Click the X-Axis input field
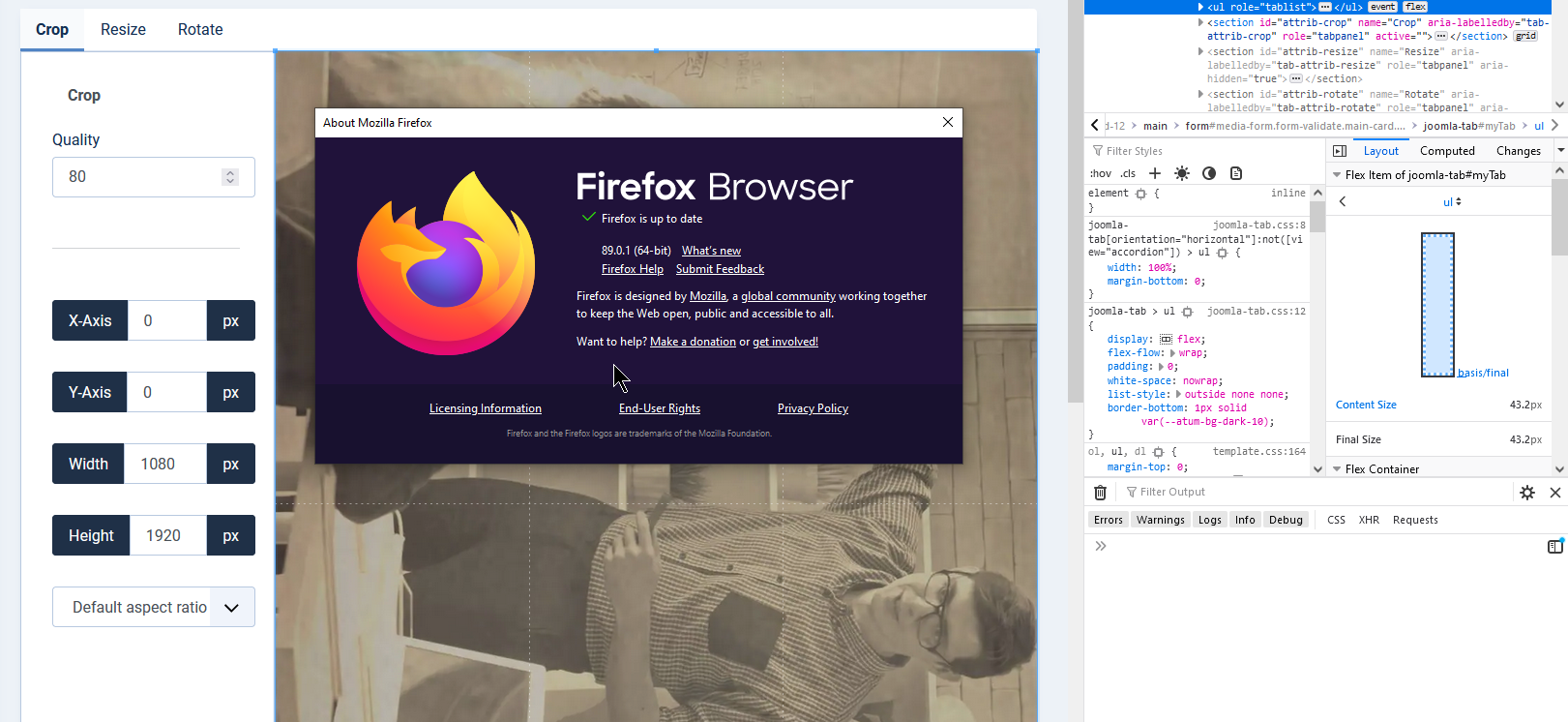The width and height of the screenshot is (1568, 722). [x=167, y=320]
